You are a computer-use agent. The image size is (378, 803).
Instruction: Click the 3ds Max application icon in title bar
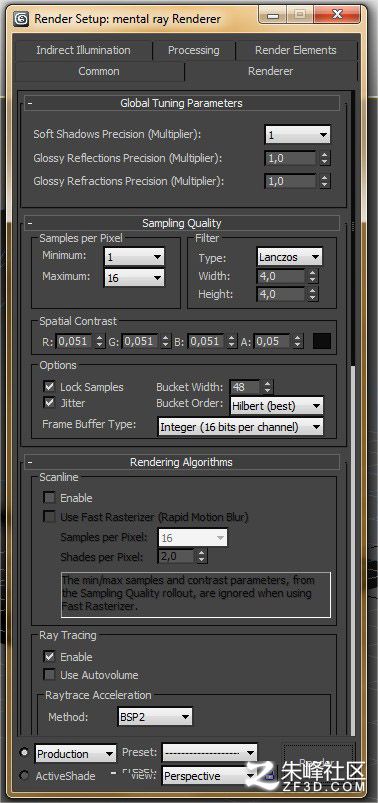22,19
